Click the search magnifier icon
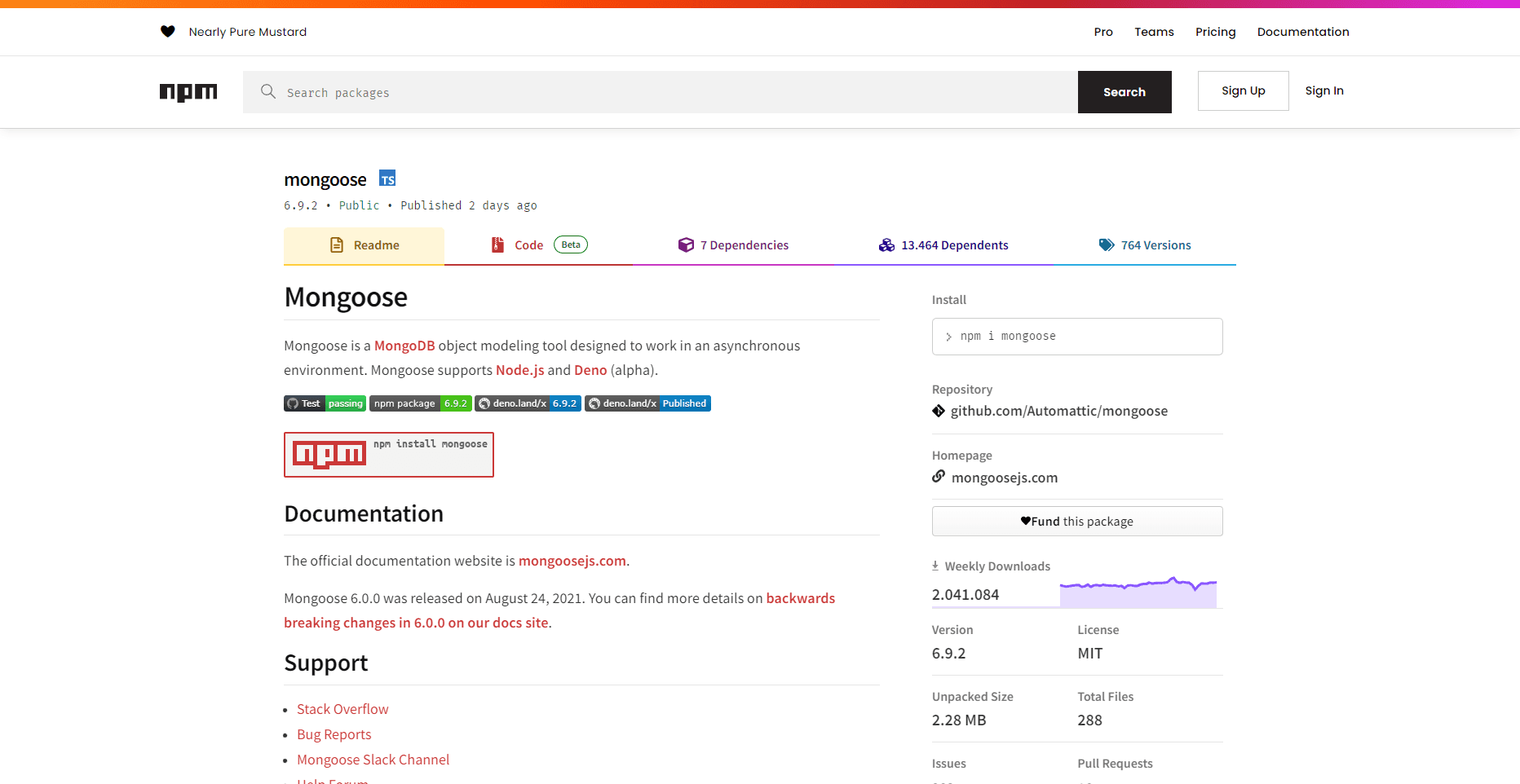This screenshot has height=784, width=1520. tap(268, 91)
